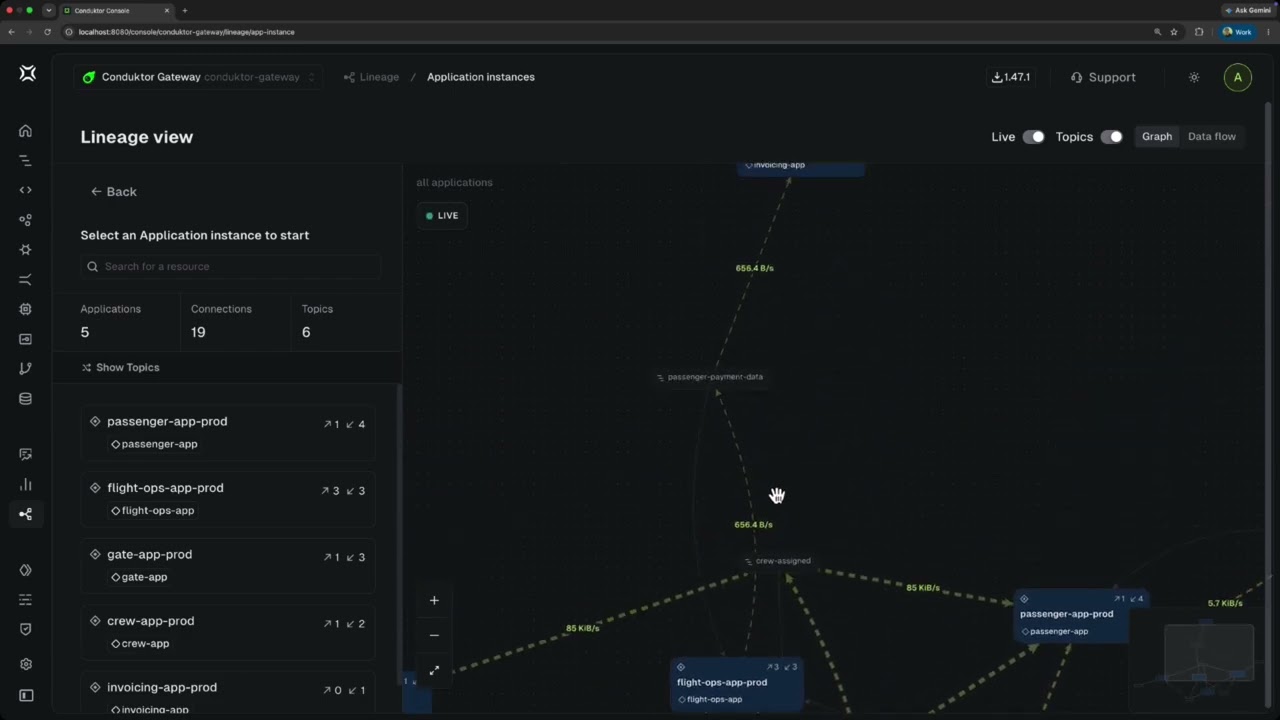Click Ask Gemini button
The height and width of the screenshot is (720, 1280).
(x=1247, y=10)
